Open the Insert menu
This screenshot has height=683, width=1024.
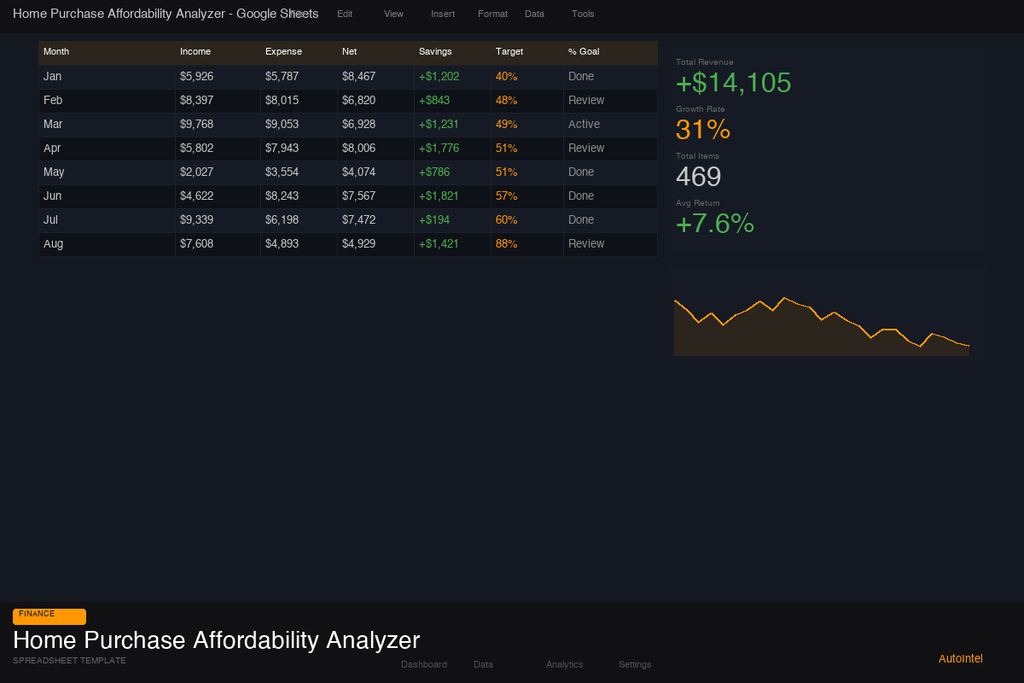tap(443, 14)
